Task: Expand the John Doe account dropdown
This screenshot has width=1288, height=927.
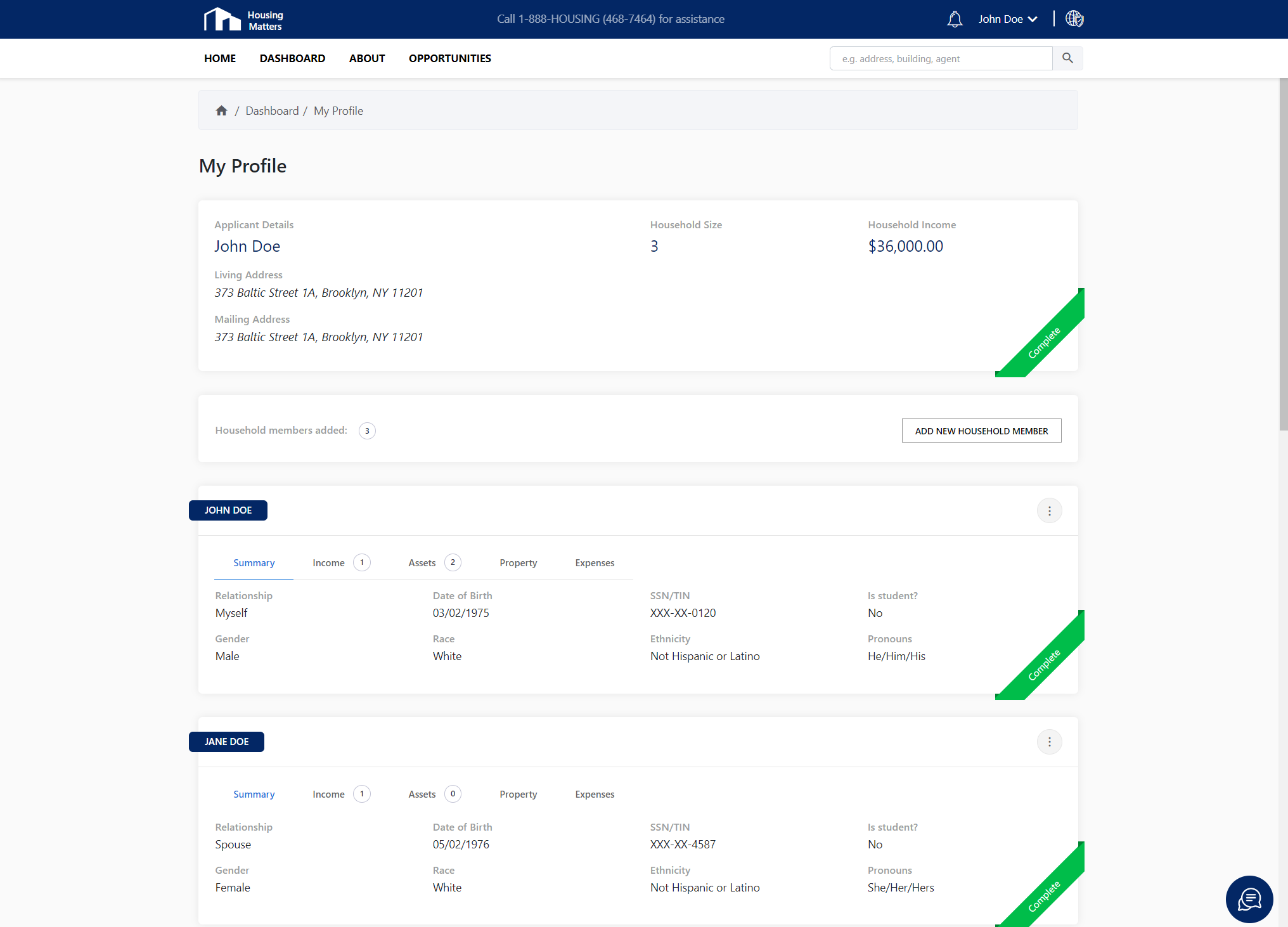Action: (1007, 19)
